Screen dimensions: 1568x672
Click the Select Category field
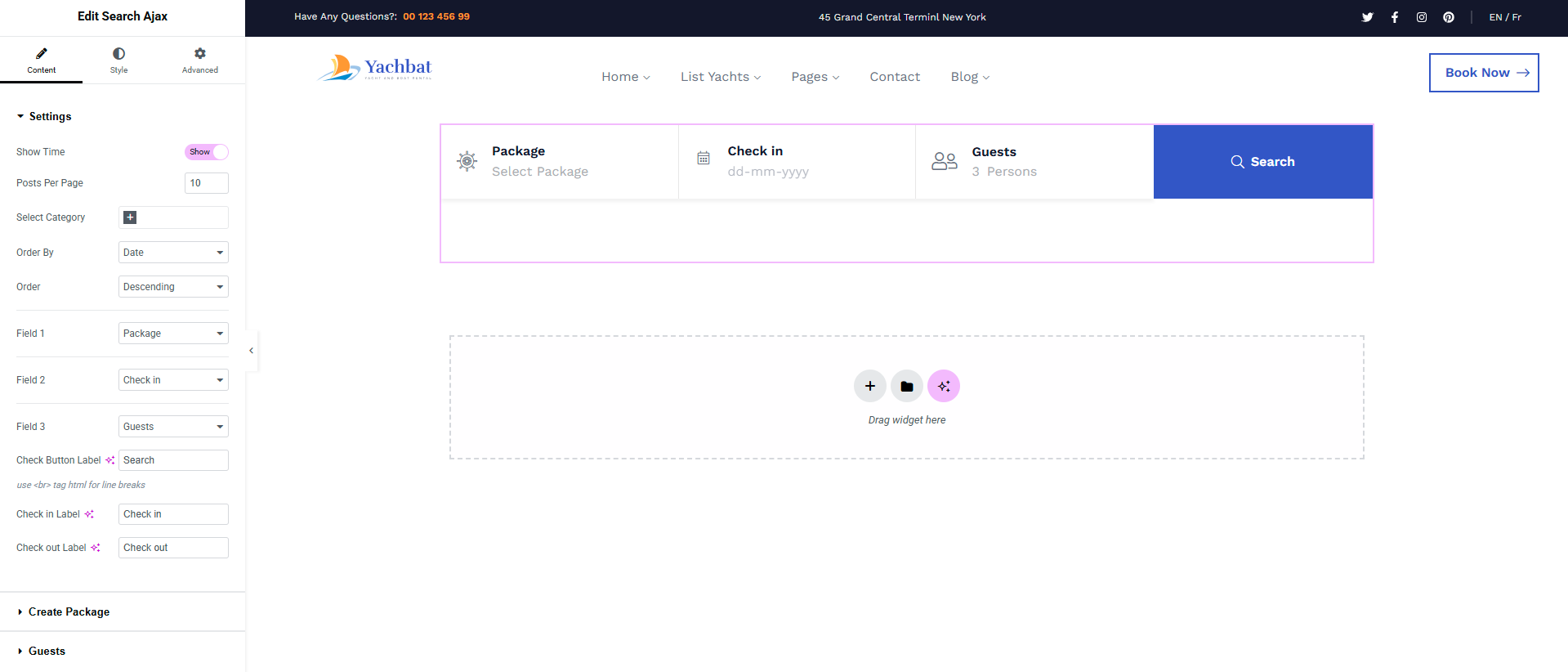point(173,217)
